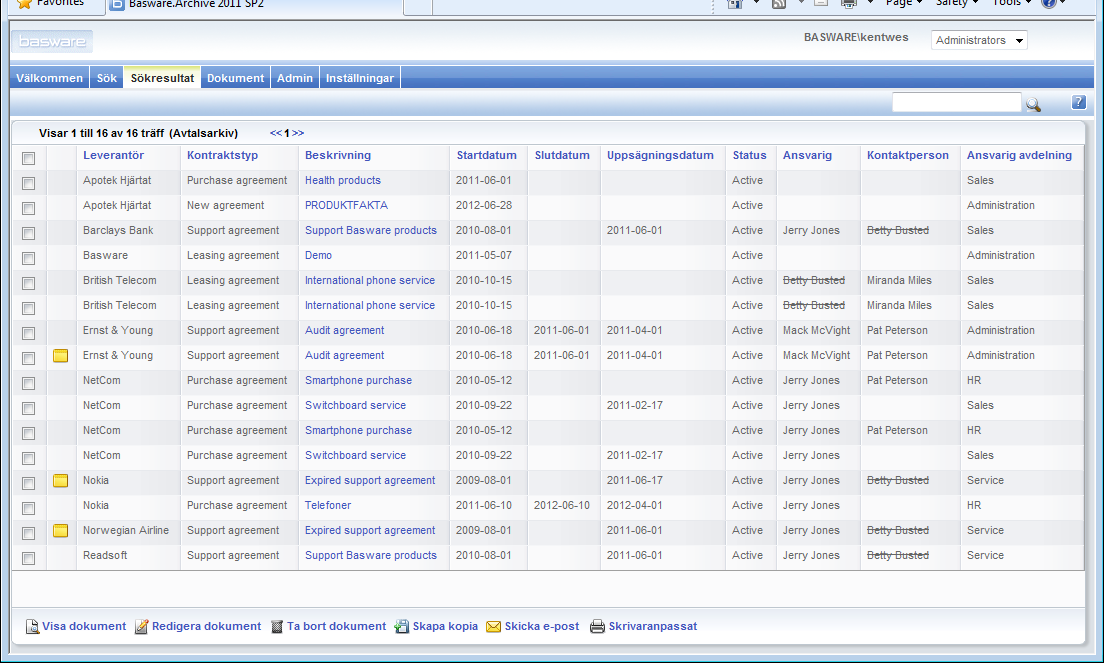Viewport: 1104px width, 663px height.
Task: Toggle the select-all checkbox in table header
Action: click(28, 158)
